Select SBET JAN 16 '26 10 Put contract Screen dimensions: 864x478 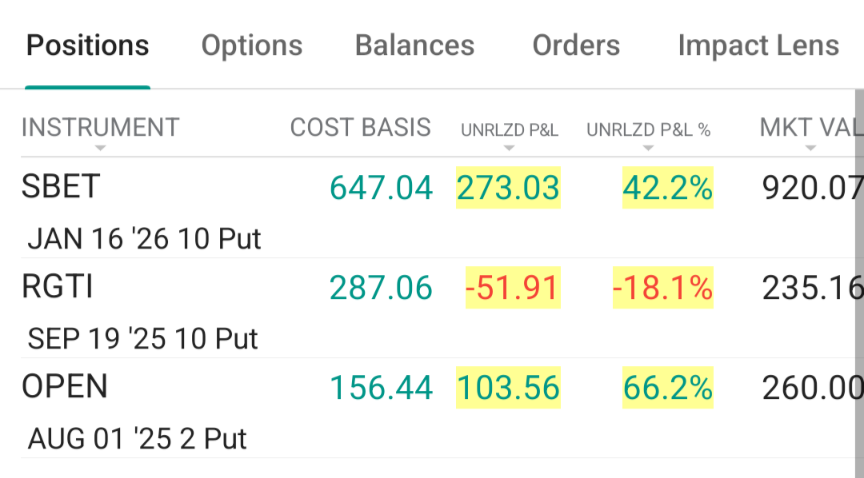[144, 239]
